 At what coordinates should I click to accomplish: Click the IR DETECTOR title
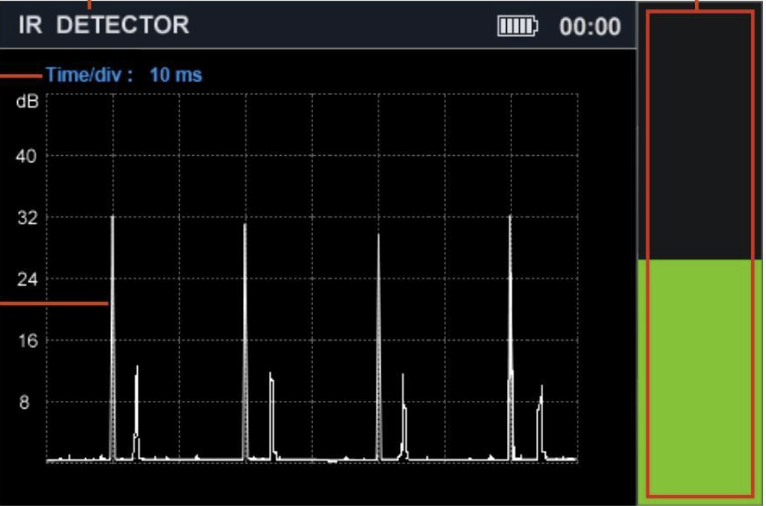coord(104,25)
